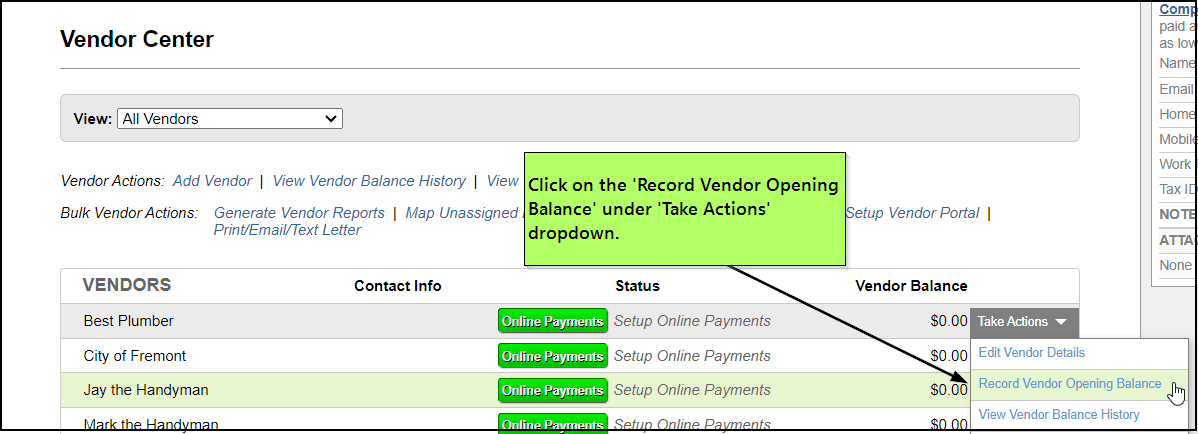Open Setup Online Payments for Best Plumber
Screen dimensions: 1198x434
tap(691, 321)
